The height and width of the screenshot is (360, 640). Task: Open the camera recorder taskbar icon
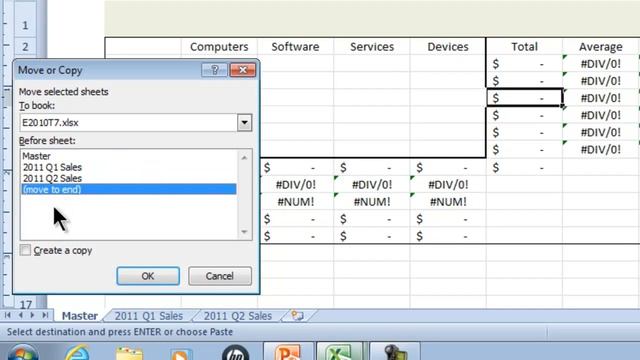pyautogui.click(x=394, y=351)
